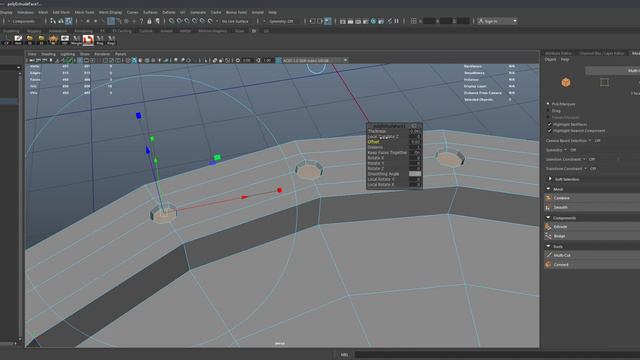
Task: Click the Connect tool icon
Action: (548, 264)
